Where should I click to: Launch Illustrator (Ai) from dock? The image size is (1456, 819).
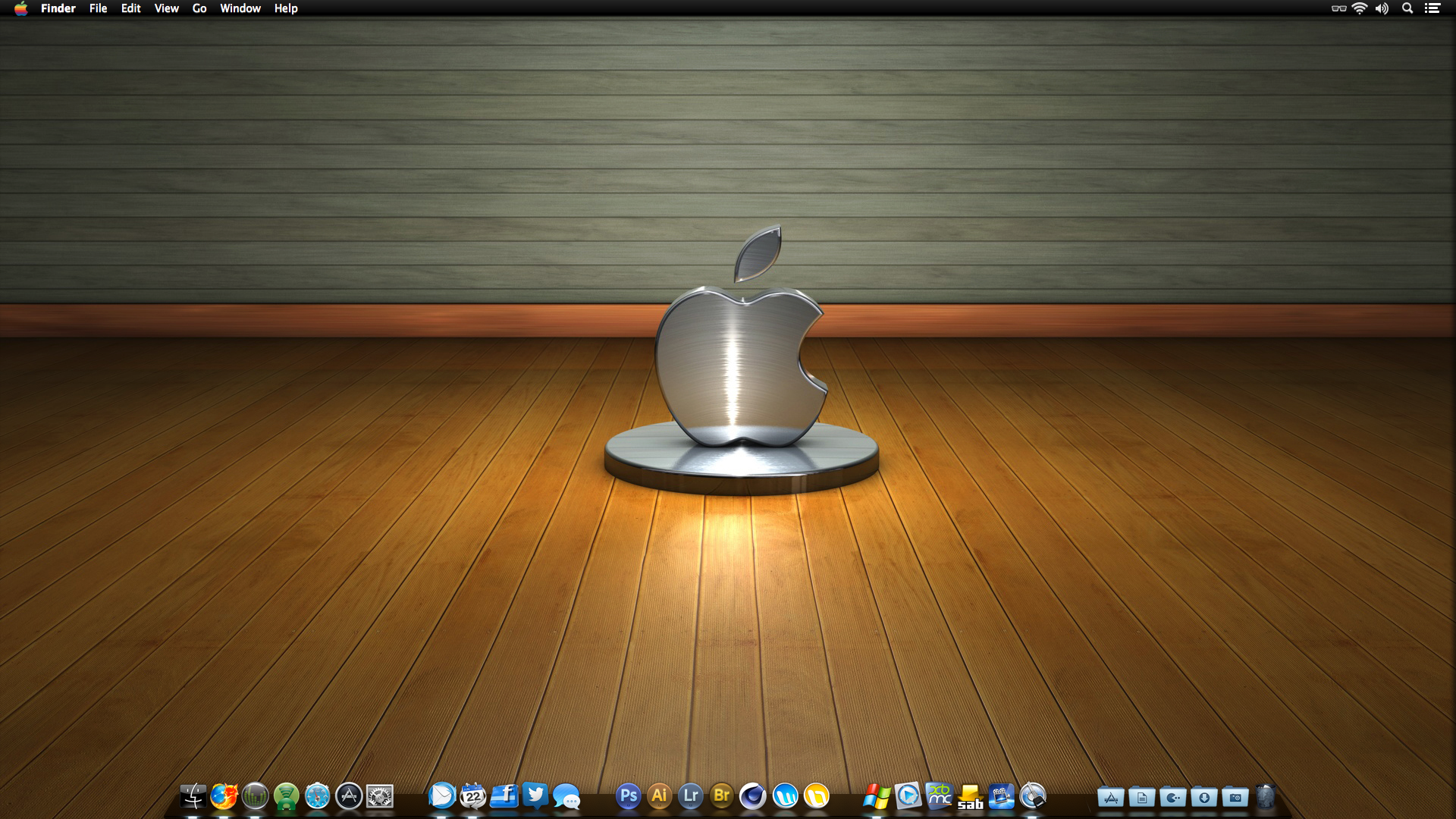click(x=659, y=796)
